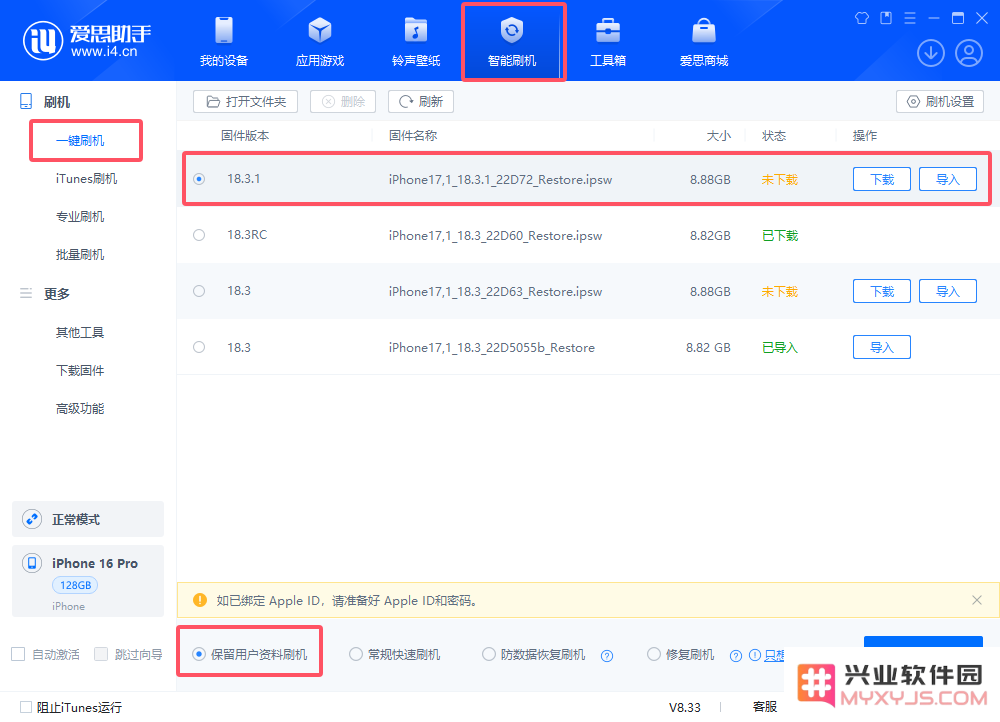Select the iPhone 16 Pro device card
This screenshot has height=722, width=1000.
(x=88, y=581)
